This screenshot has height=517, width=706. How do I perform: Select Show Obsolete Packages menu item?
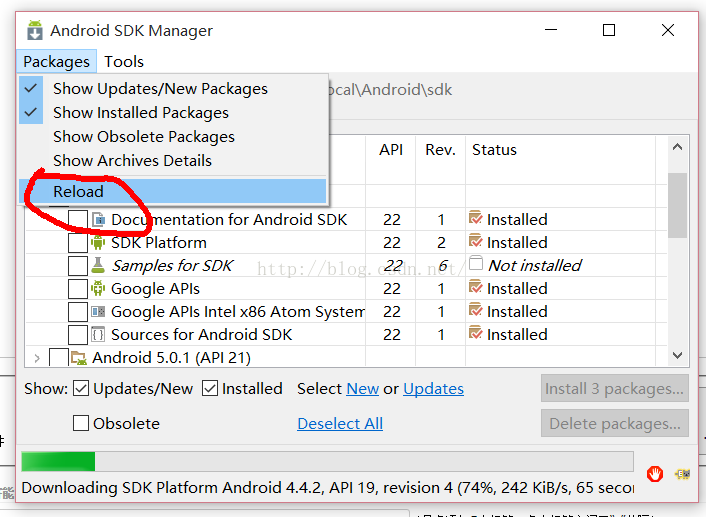172,136
